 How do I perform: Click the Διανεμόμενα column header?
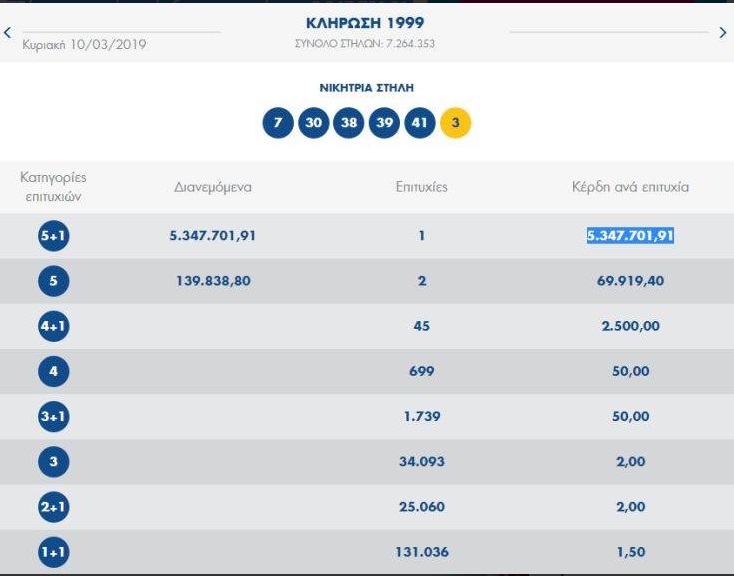pos(213,187)
